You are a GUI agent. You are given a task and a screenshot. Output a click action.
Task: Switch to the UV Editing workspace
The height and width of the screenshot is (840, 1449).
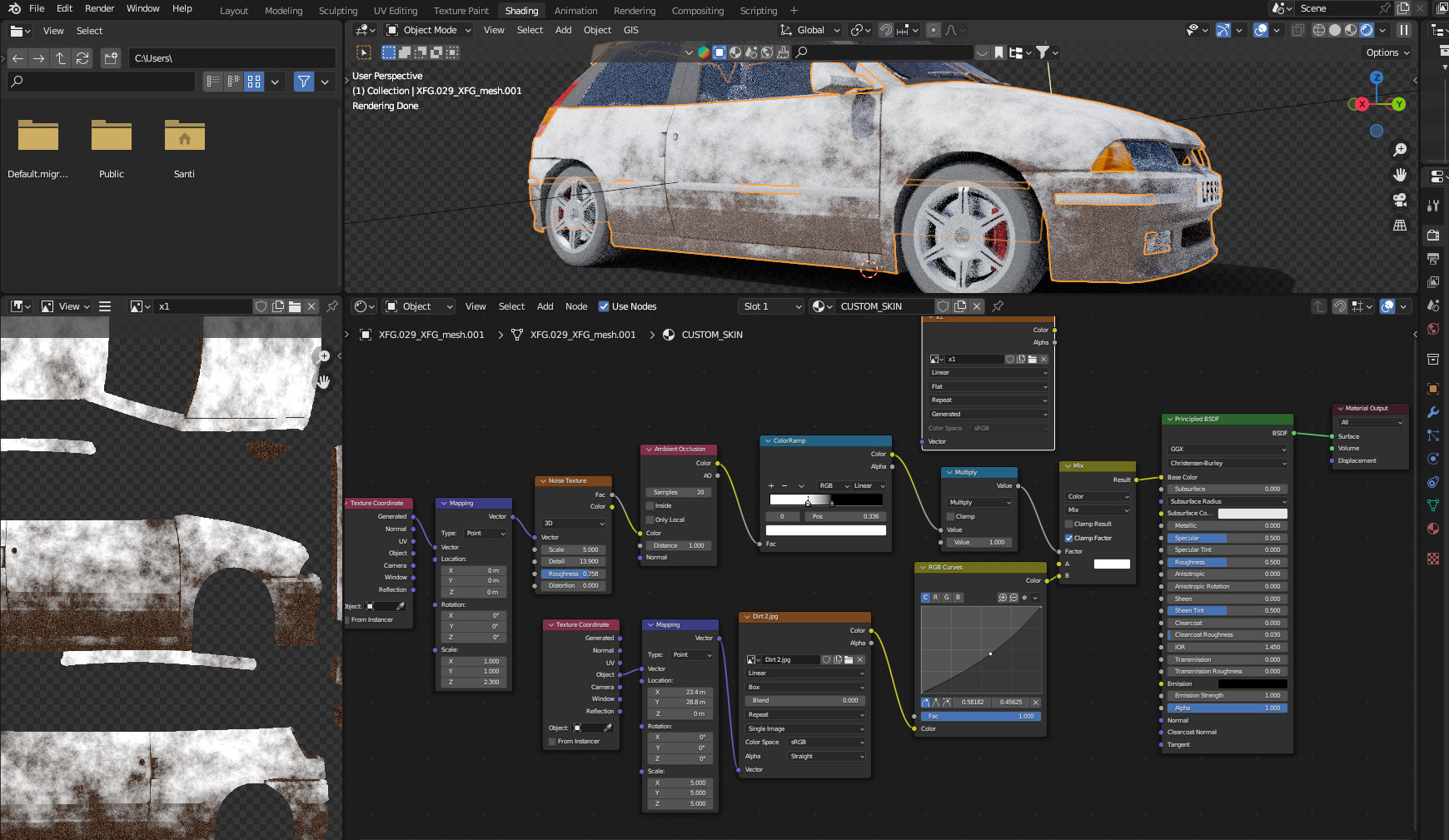click(x=396, y=11)
